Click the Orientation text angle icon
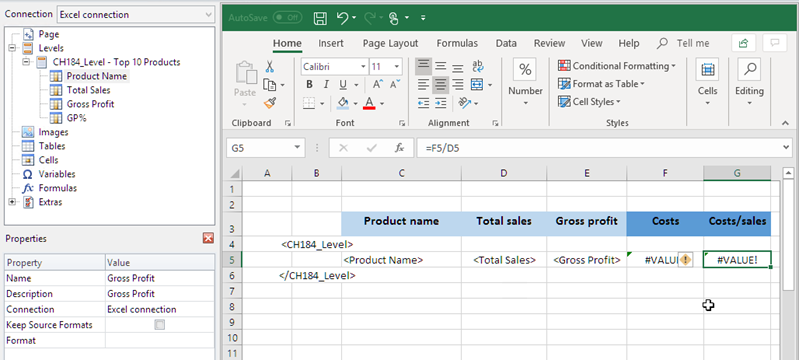799x360 pixels. click(x=464, y=104)
